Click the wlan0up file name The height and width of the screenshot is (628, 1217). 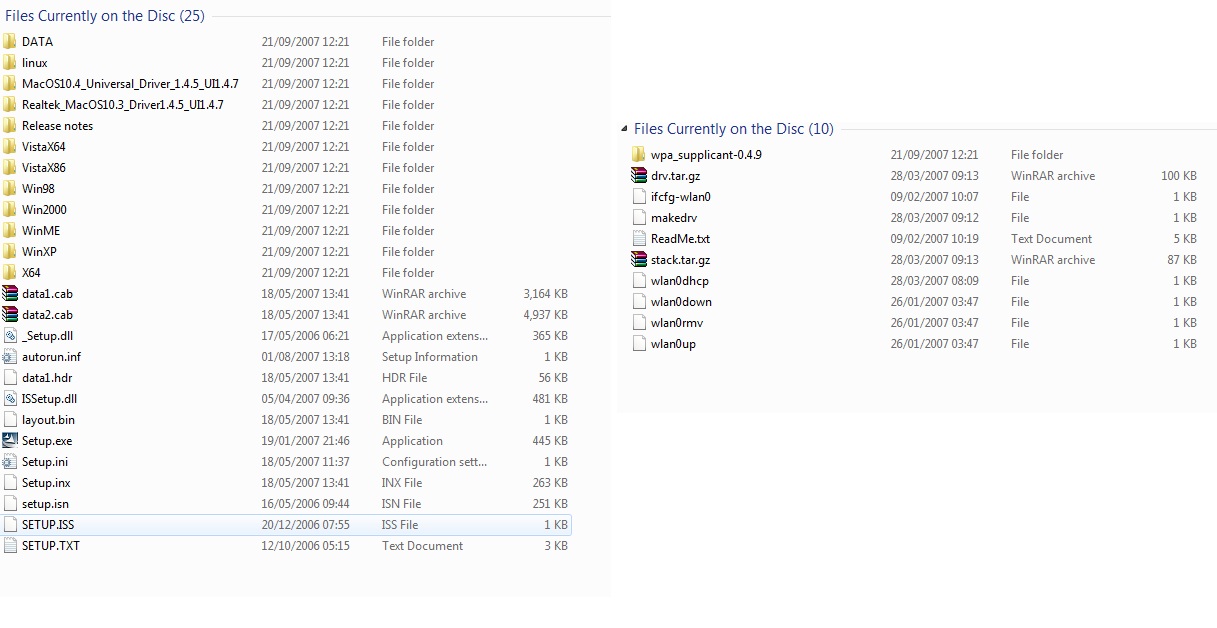673,344
